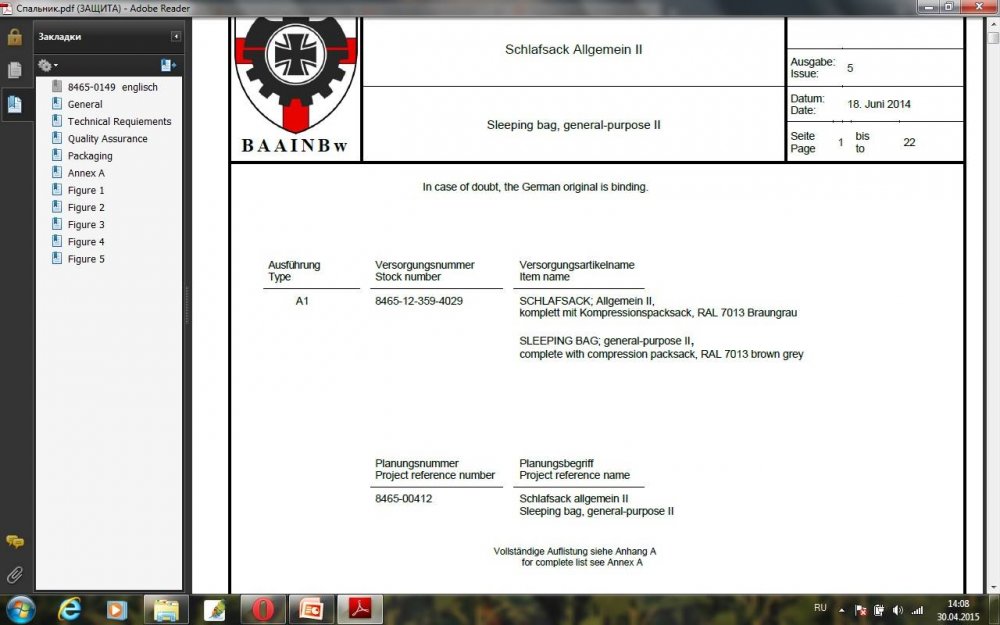Click 'for complete list see Annex A'

[x=582, y=562]
